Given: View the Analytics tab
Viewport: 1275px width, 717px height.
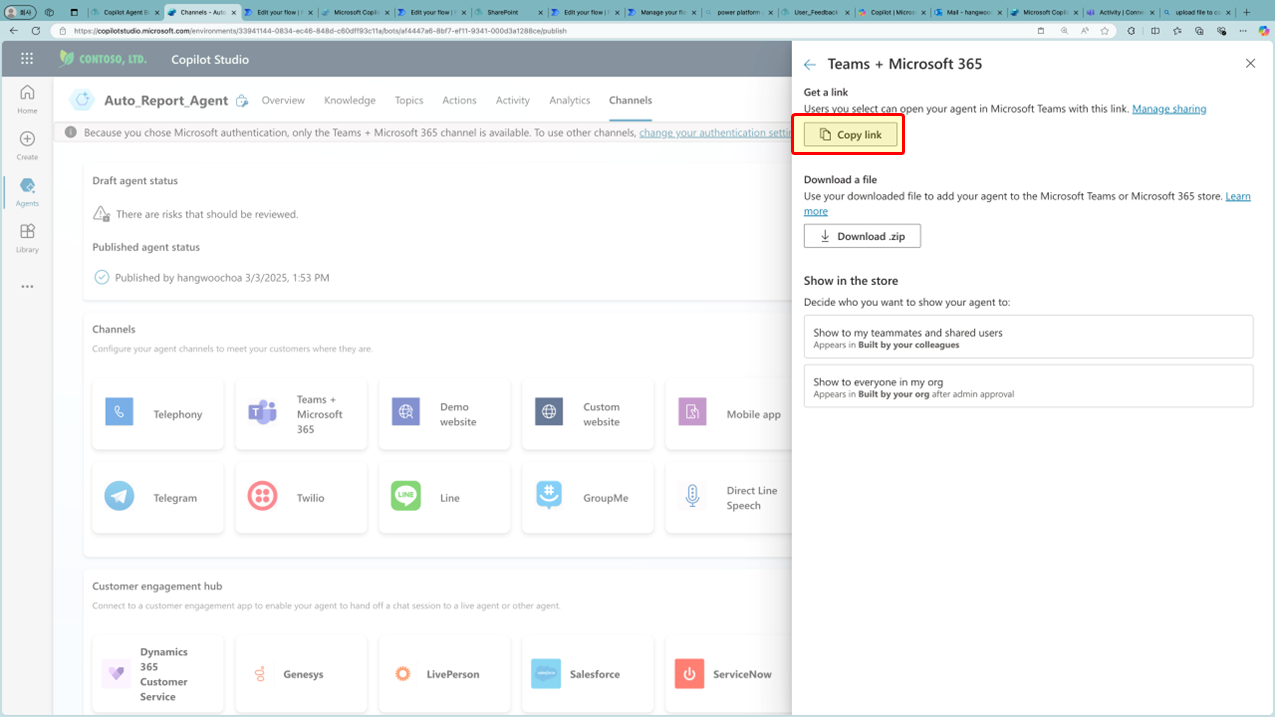Looking at the screenshot, I should 570,100.
